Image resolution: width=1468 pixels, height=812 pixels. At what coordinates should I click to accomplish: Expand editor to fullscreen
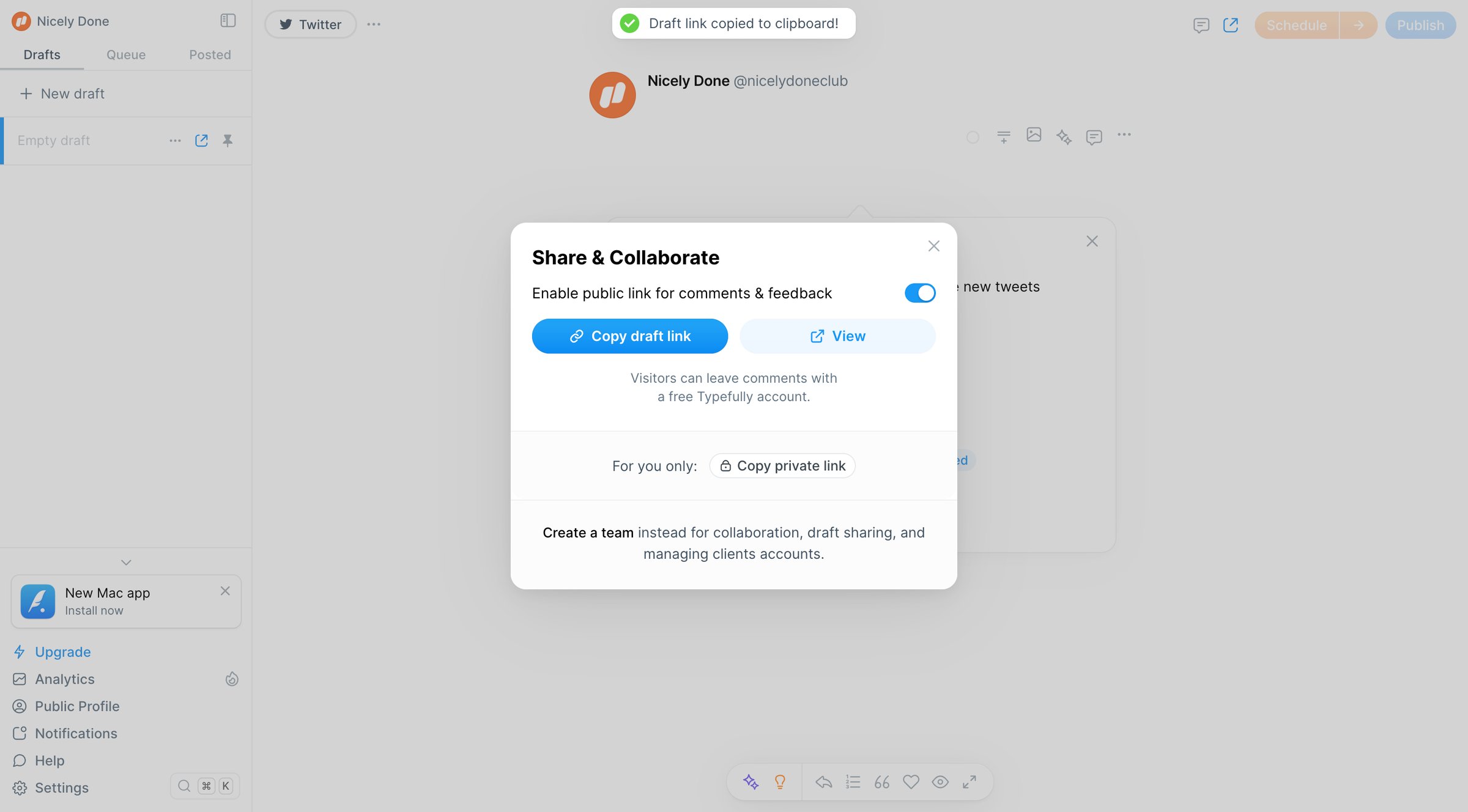(x=969, y=781)
